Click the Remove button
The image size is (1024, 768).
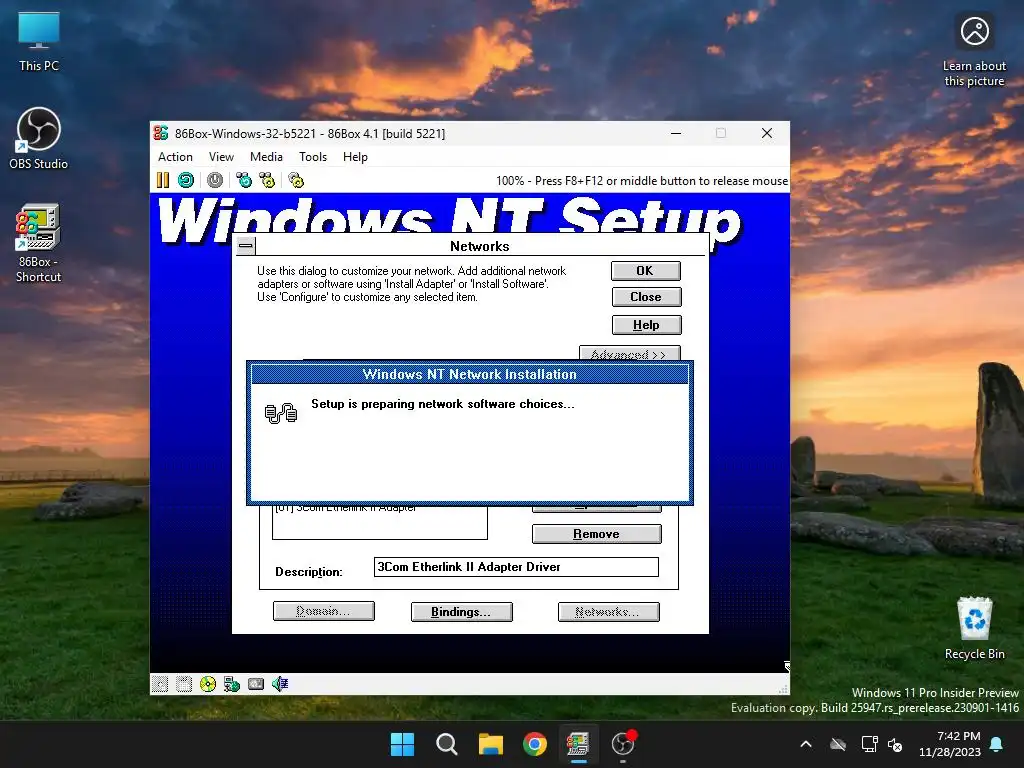click(x=596, y=534)
